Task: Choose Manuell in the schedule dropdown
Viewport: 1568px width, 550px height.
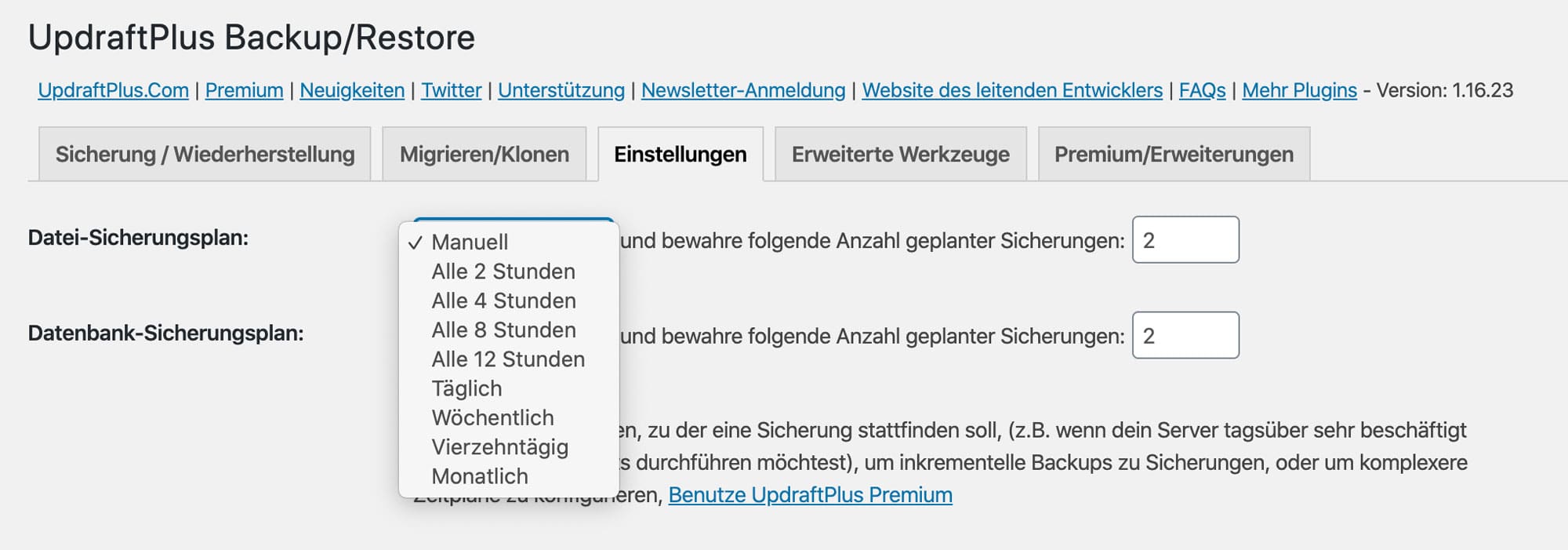Action: [509, 242]
